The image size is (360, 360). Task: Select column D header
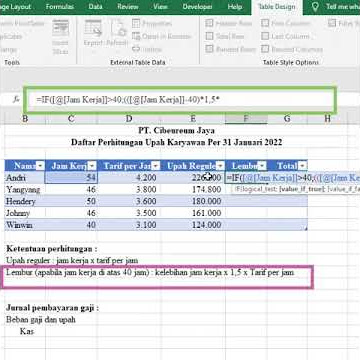(x=129, y=119)
